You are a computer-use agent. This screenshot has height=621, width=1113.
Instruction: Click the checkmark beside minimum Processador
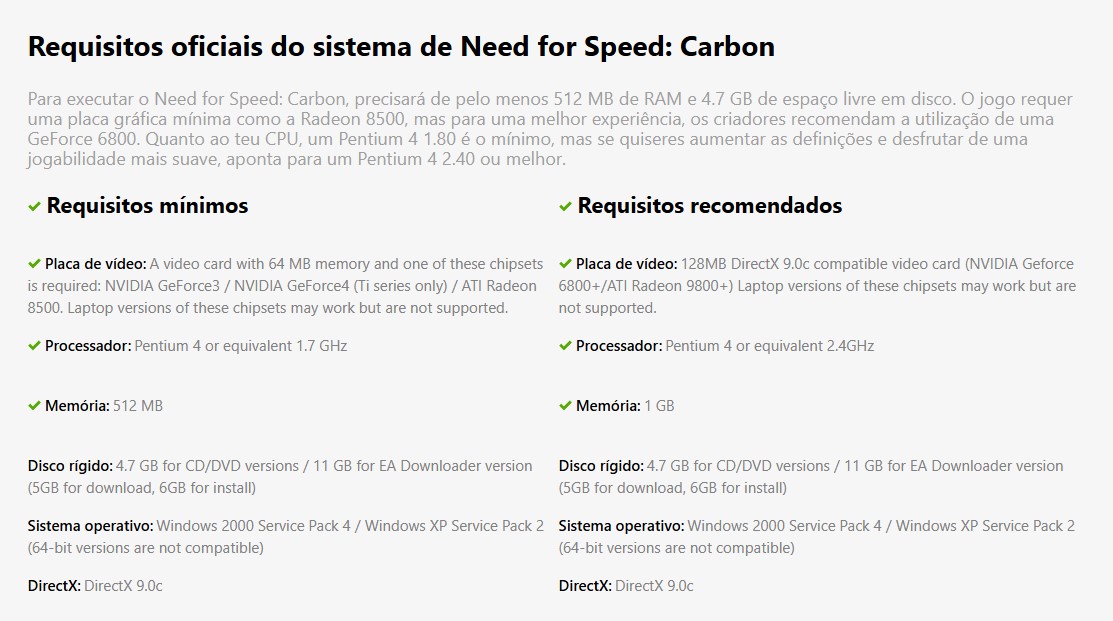34,346
